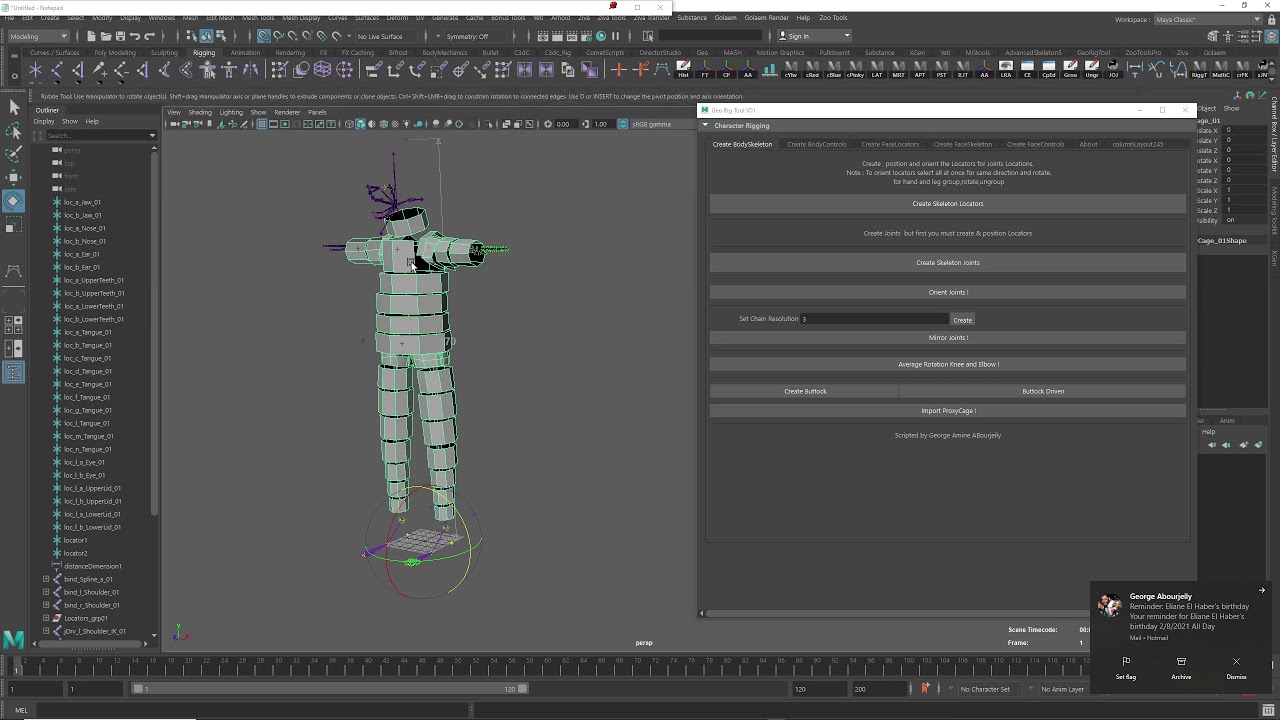Click the Buttock Driven button
This screenshot has width=1280, height=720.
click(x=1043, y=391)
